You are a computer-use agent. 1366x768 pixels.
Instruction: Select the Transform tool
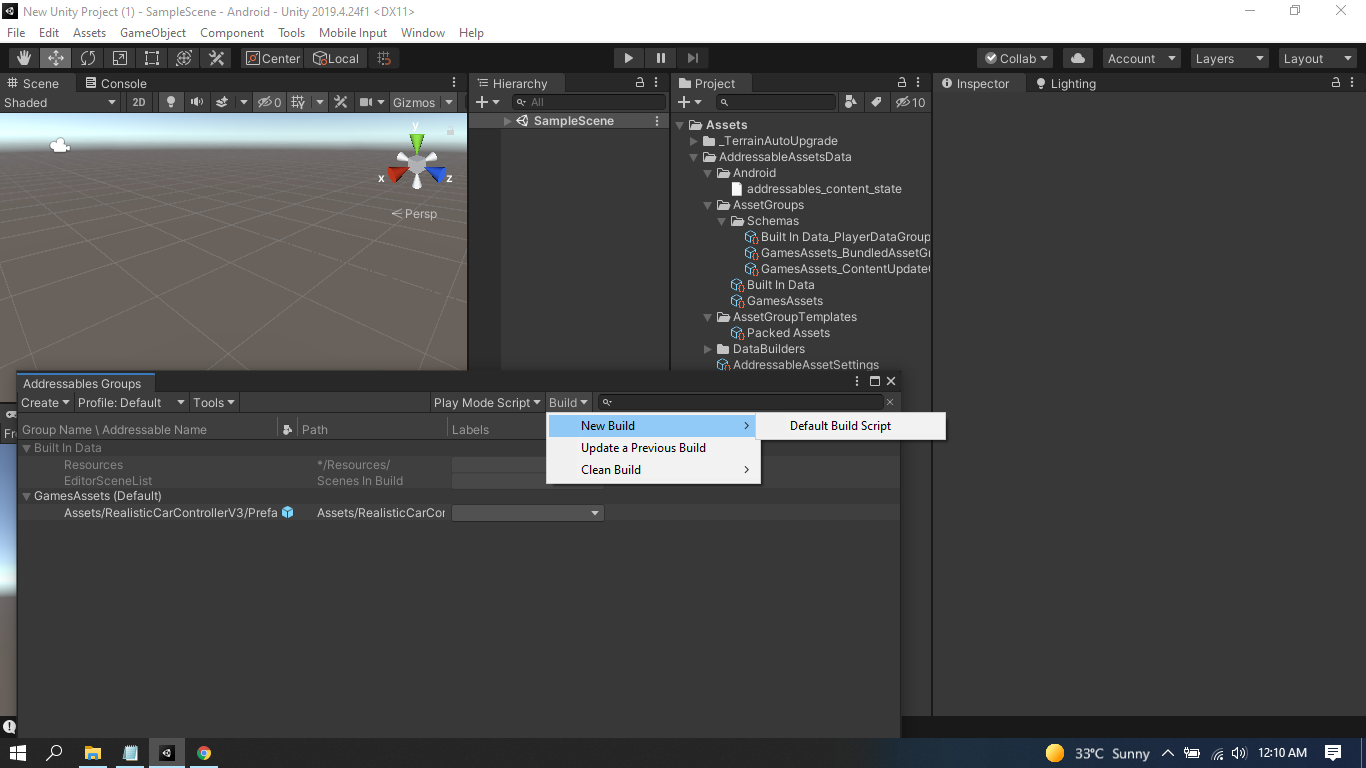point(184,58)
